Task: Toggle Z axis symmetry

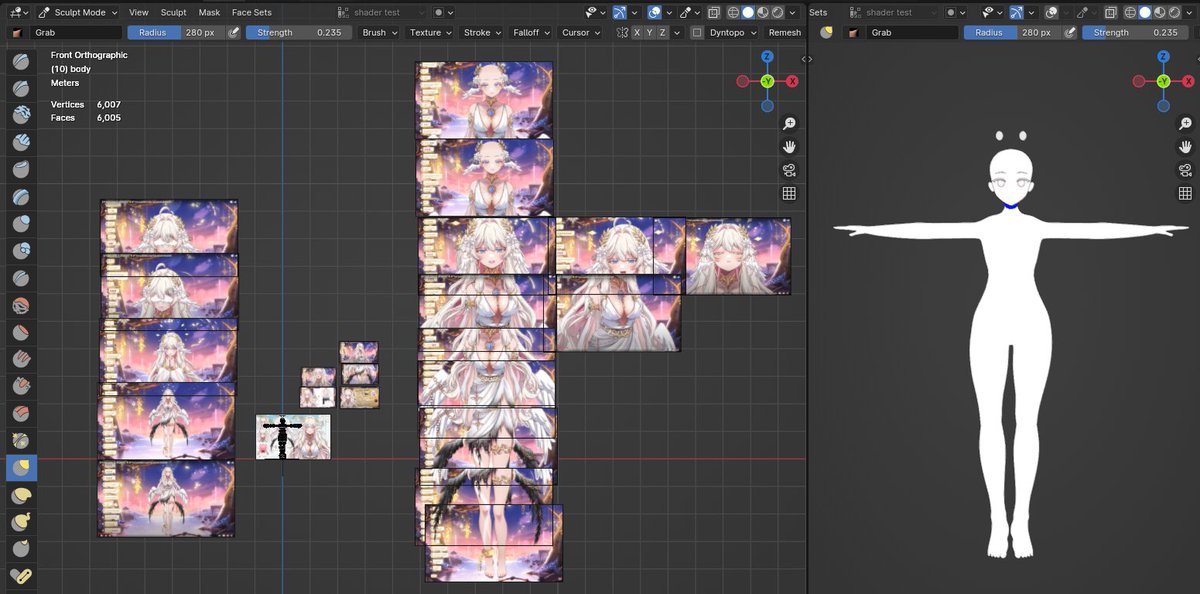Action: (663, 33)
